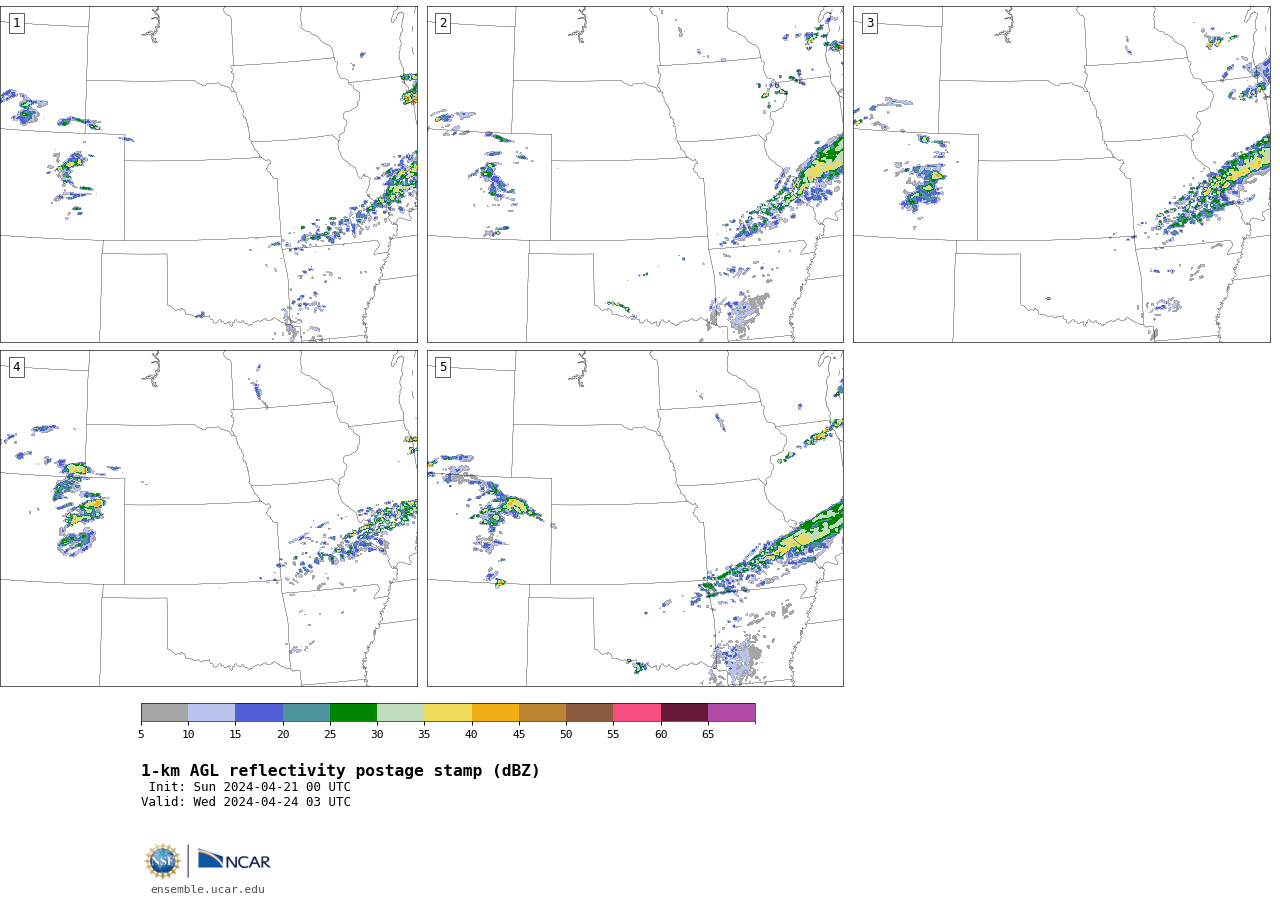Click the light blue 10-15 dBZ swatch
This screenshot has width=1280, height=901.
(211, 713)
